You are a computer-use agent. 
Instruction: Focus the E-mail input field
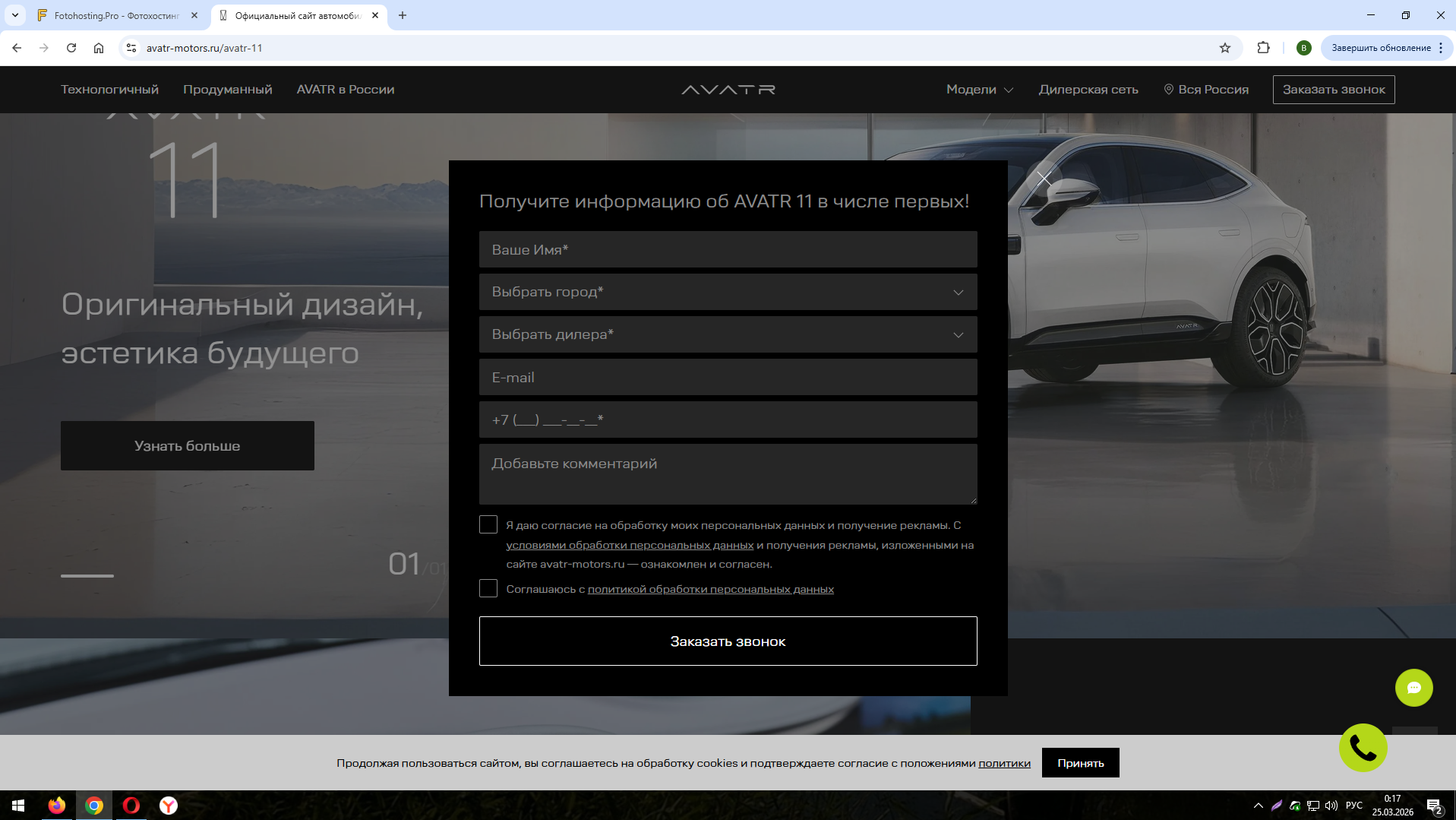[x=728, y=377]
